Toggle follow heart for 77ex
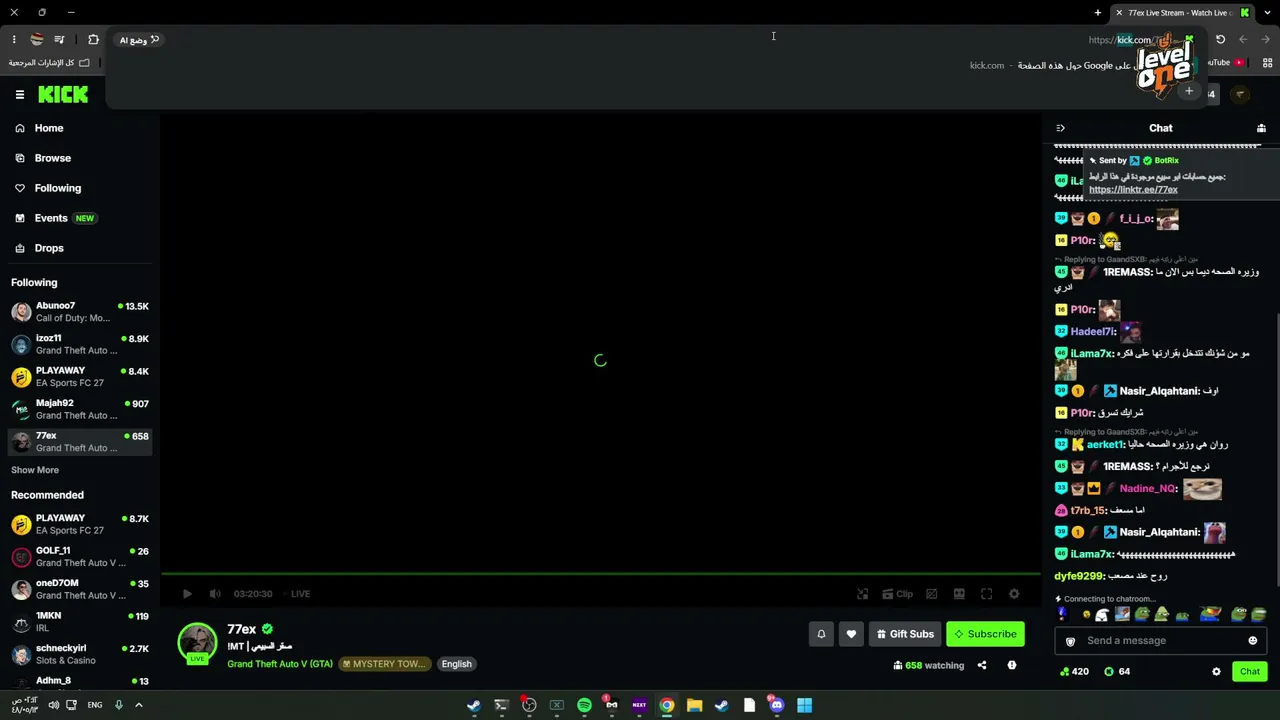Viewport: 1280px width, 720px height. point(851,634)
